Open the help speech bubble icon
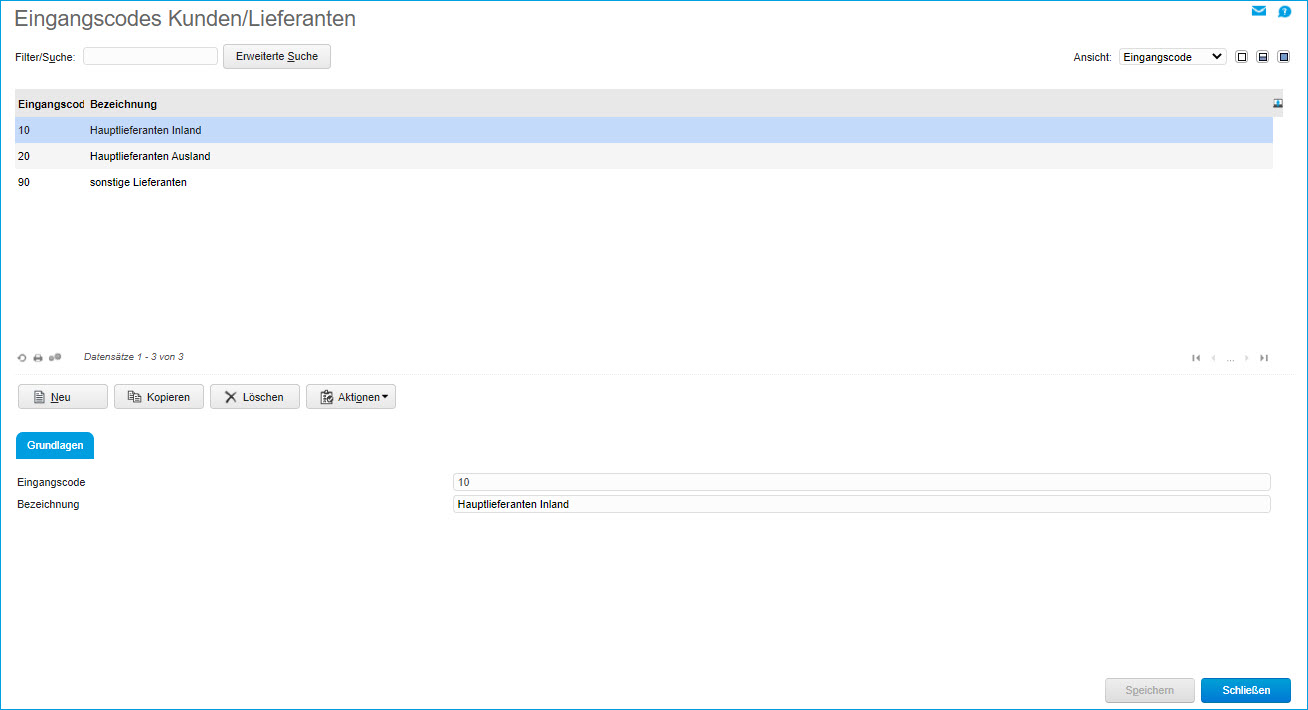The width and height of the screenshot is (1308, 710). point(1285,12)
